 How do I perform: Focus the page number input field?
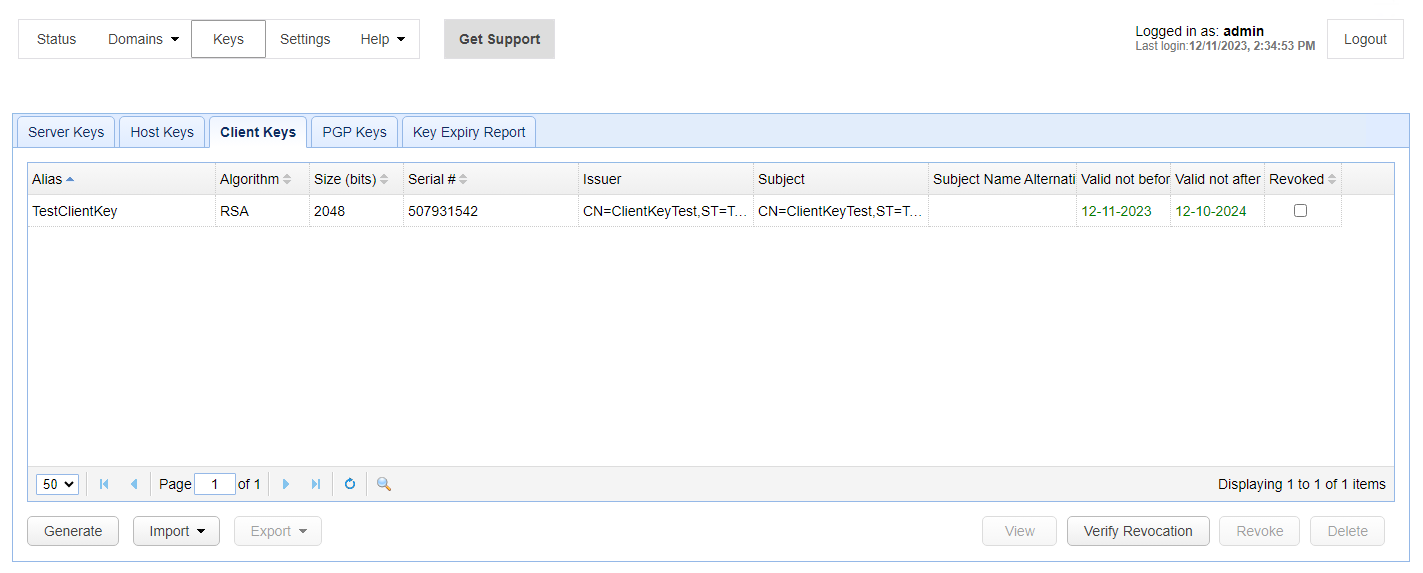click(x=215, y=484)
